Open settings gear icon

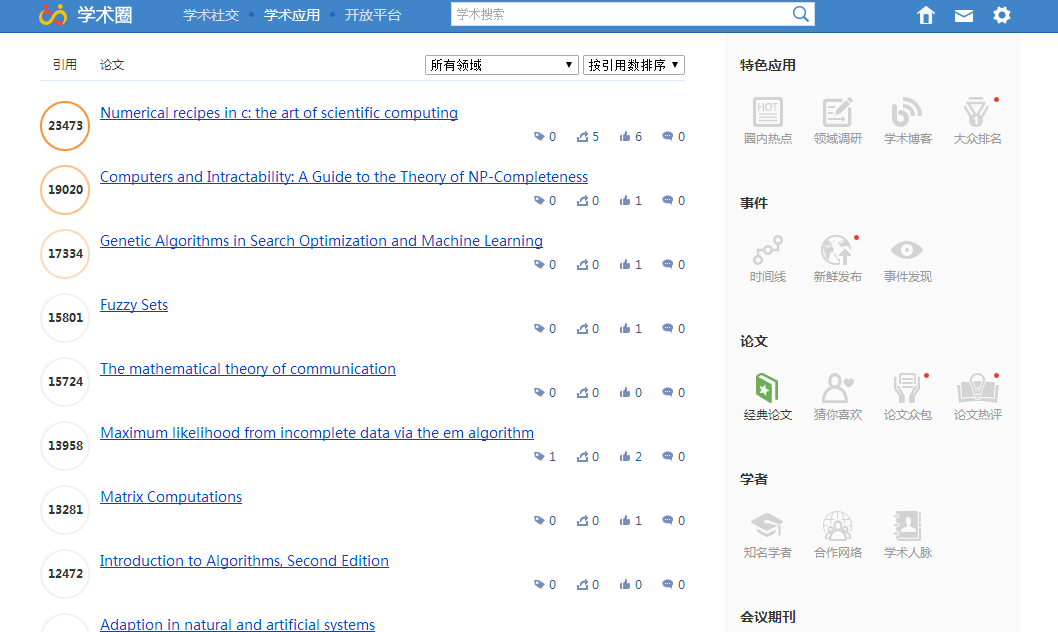pyautogui.click(x=1002, y=15)
